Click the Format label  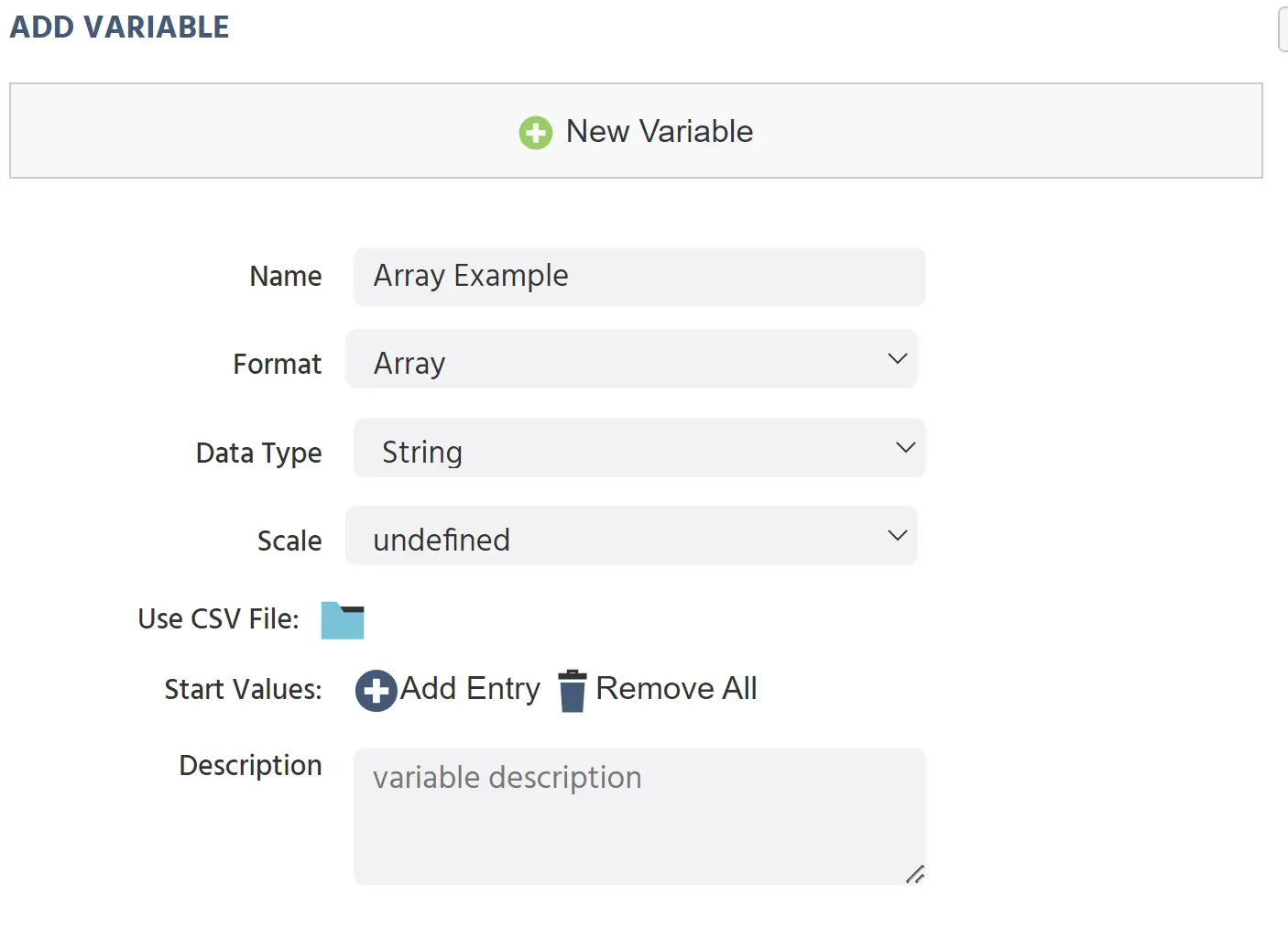coord(278,364)
